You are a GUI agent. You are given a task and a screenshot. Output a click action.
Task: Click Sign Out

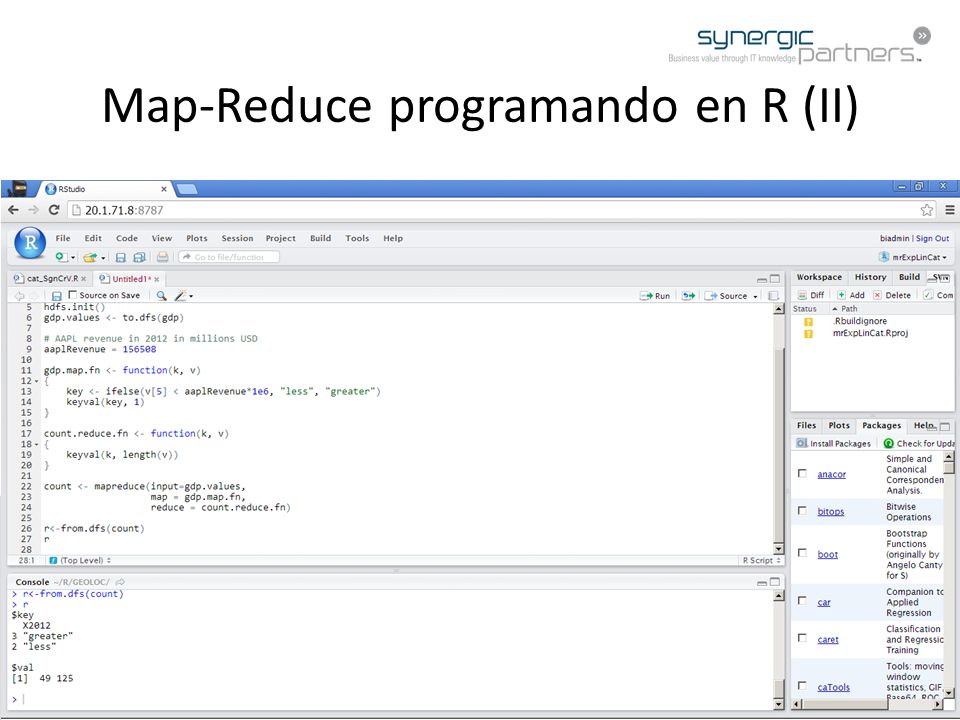coord(932,238)
